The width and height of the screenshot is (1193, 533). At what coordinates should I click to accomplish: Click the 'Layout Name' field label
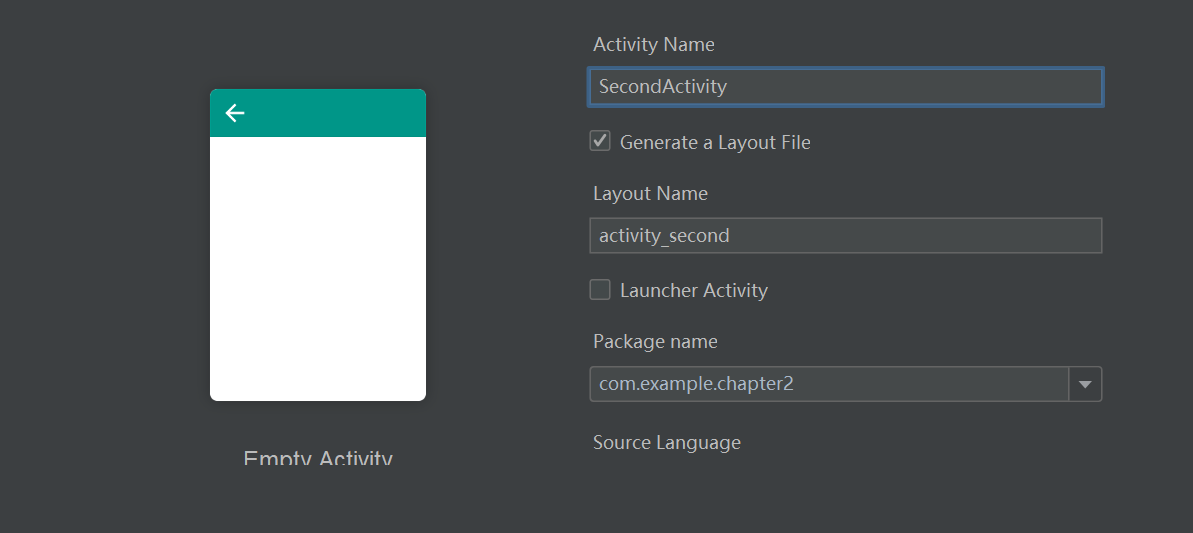tap(650, 194)
